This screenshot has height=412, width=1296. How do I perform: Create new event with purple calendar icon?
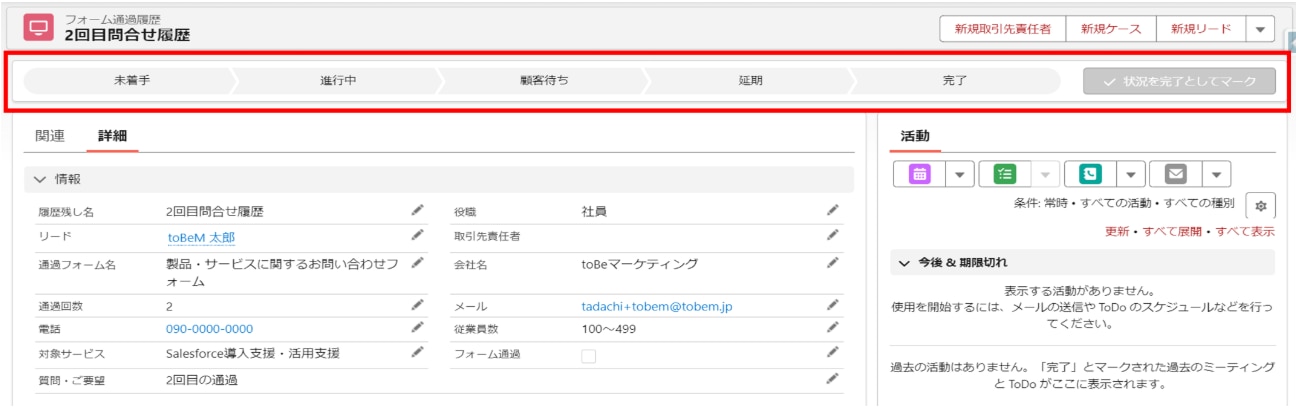pyautogui.click(x=920, y=174)
